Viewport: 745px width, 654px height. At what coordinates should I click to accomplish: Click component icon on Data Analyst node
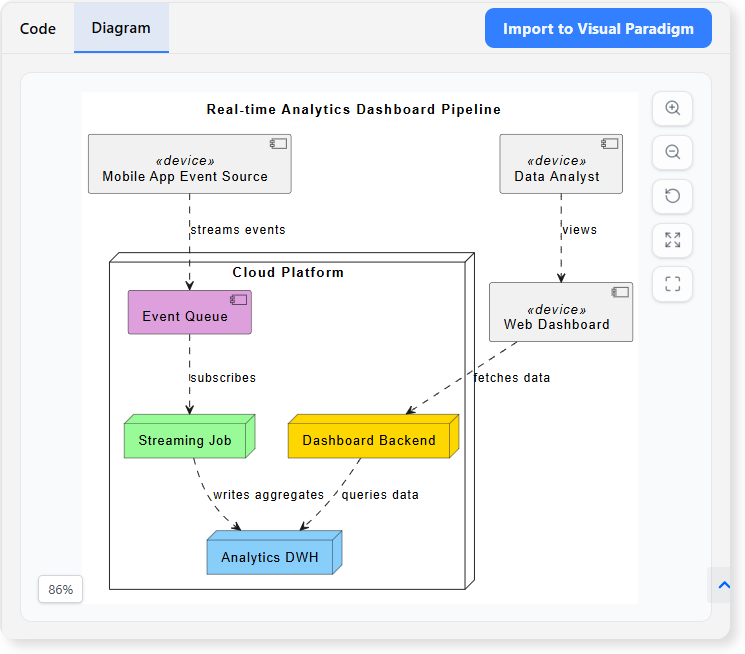[610, 144]
